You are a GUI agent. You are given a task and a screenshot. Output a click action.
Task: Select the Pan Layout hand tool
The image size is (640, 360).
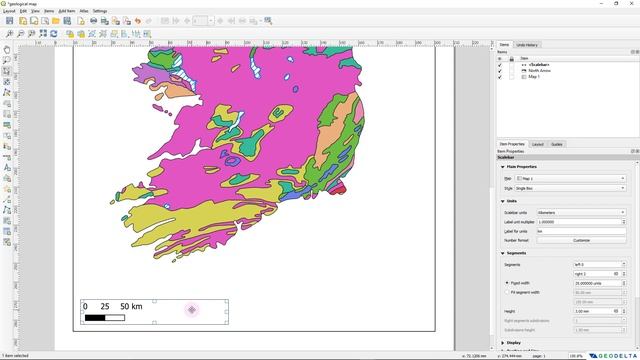coord(7,50)
